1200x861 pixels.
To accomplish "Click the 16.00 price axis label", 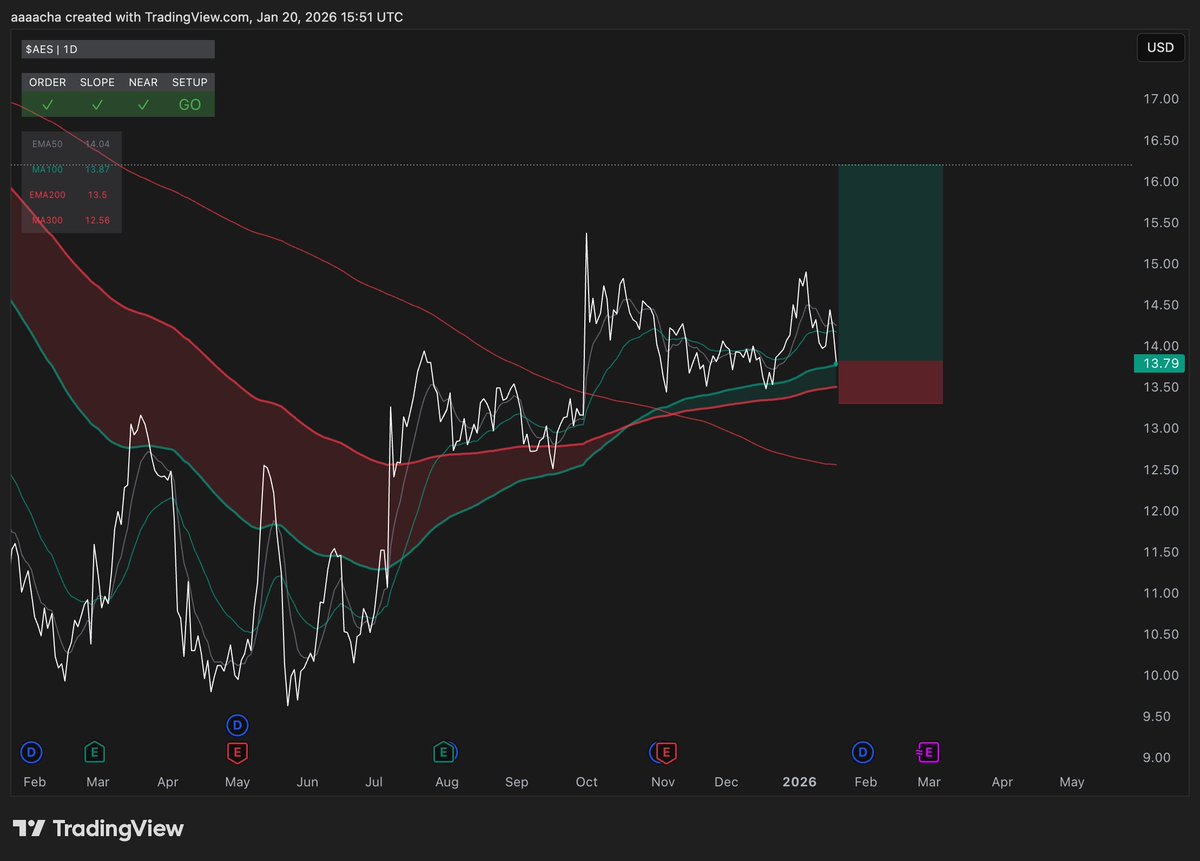I will 1161,181.
